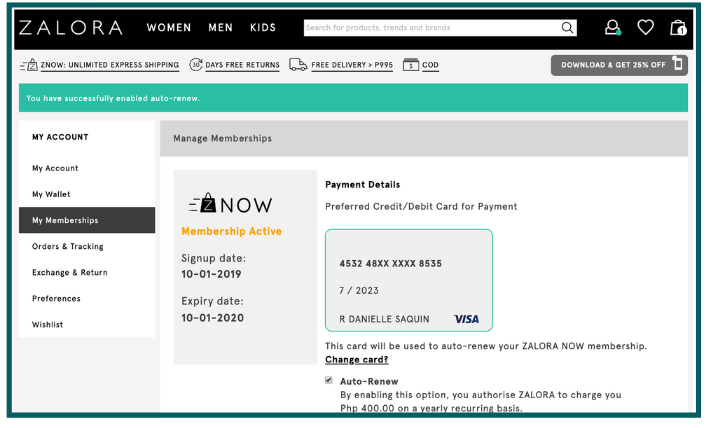The height and width of the screenshot is (428, 710).
Task: Click the ZALORA logo
Action: click(x=71, y=28)
